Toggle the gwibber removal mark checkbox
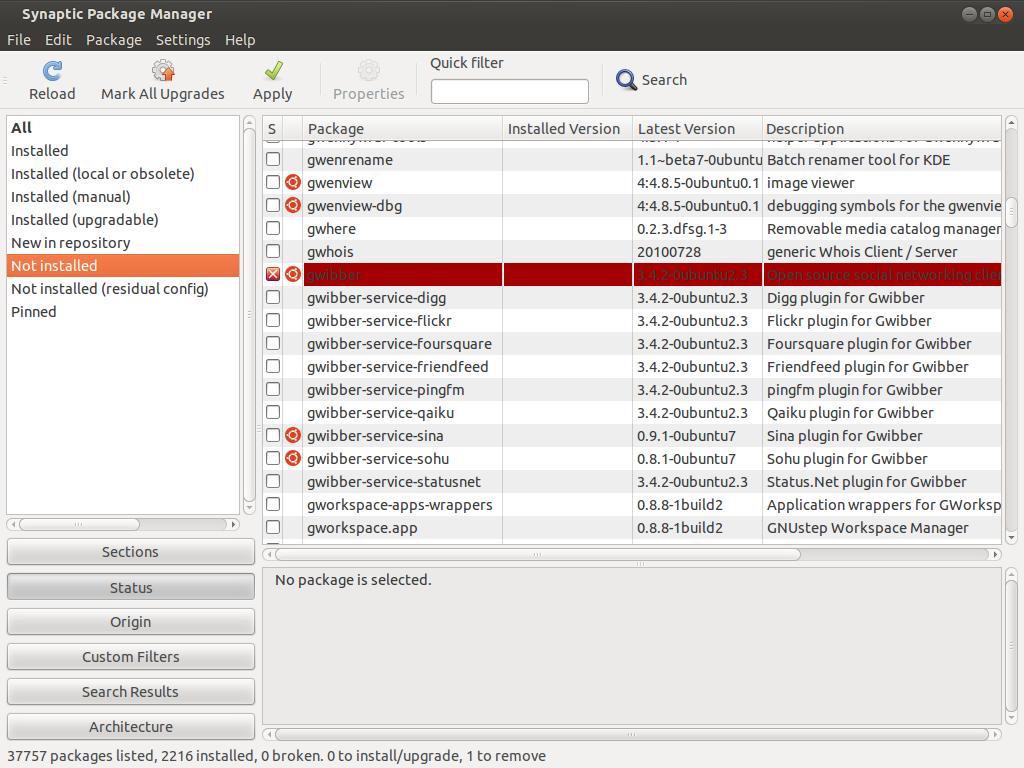 coord(273,275)
